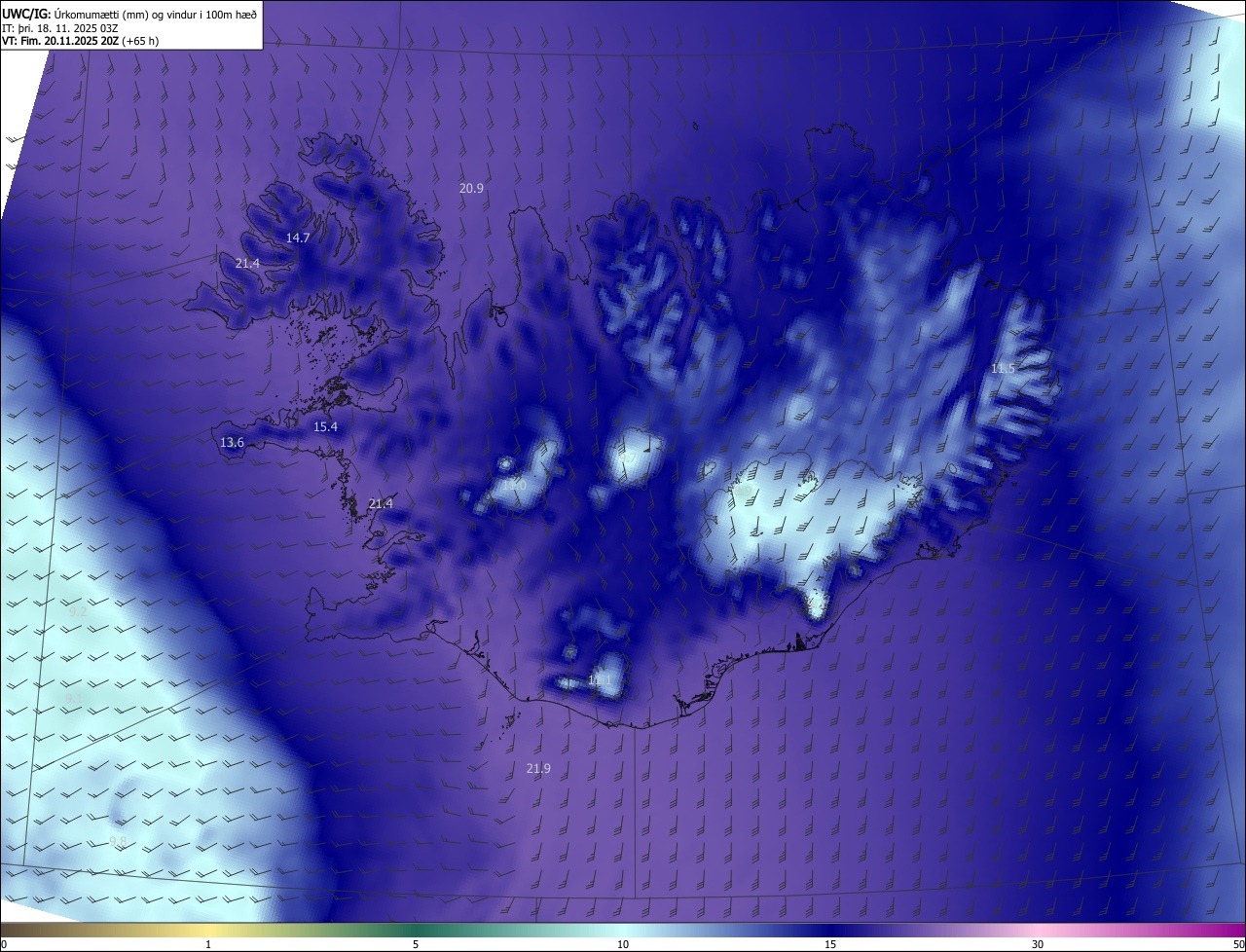Viewport: 1246px width, 952px height.
Task: Click the 21.9 value south of Iceland
Action: point(538,768)
